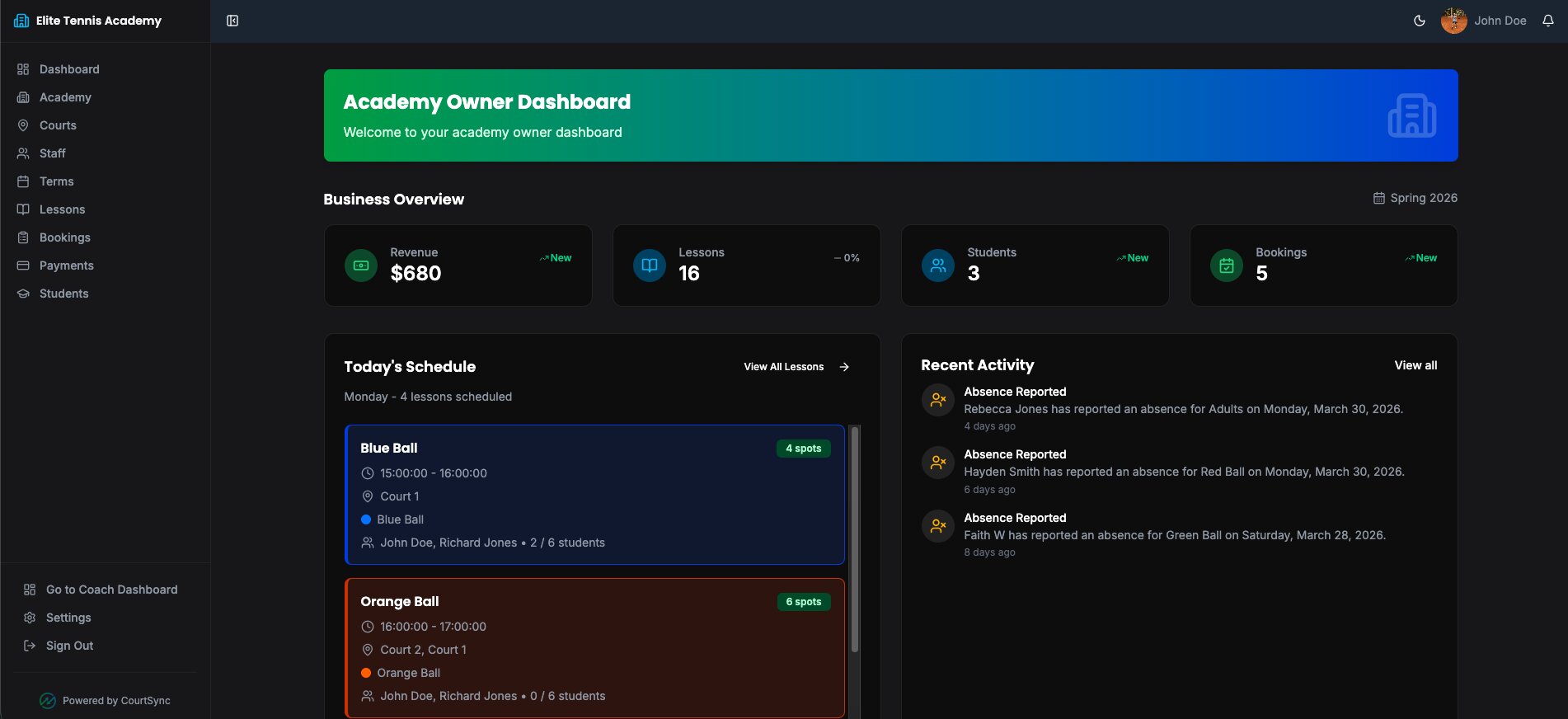Open Courts in the sidebar

coord(58,125)
